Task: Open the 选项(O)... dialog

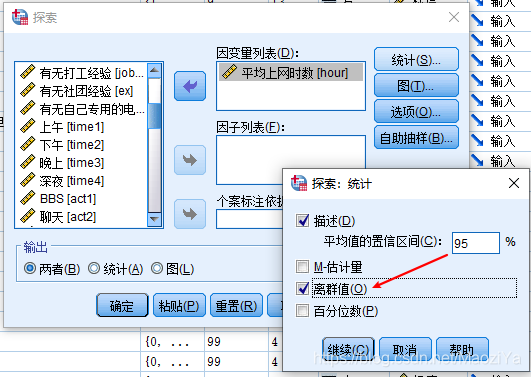Action: [416, 111]
